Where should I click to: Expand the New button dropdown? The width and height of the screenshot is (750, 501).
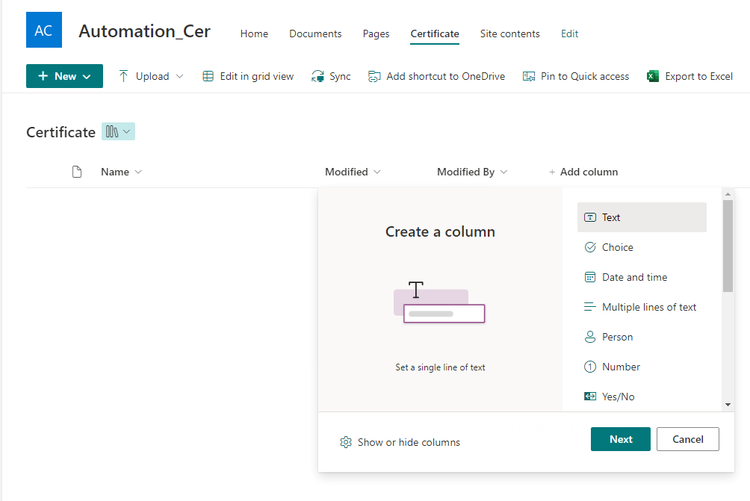pos(87,76)
